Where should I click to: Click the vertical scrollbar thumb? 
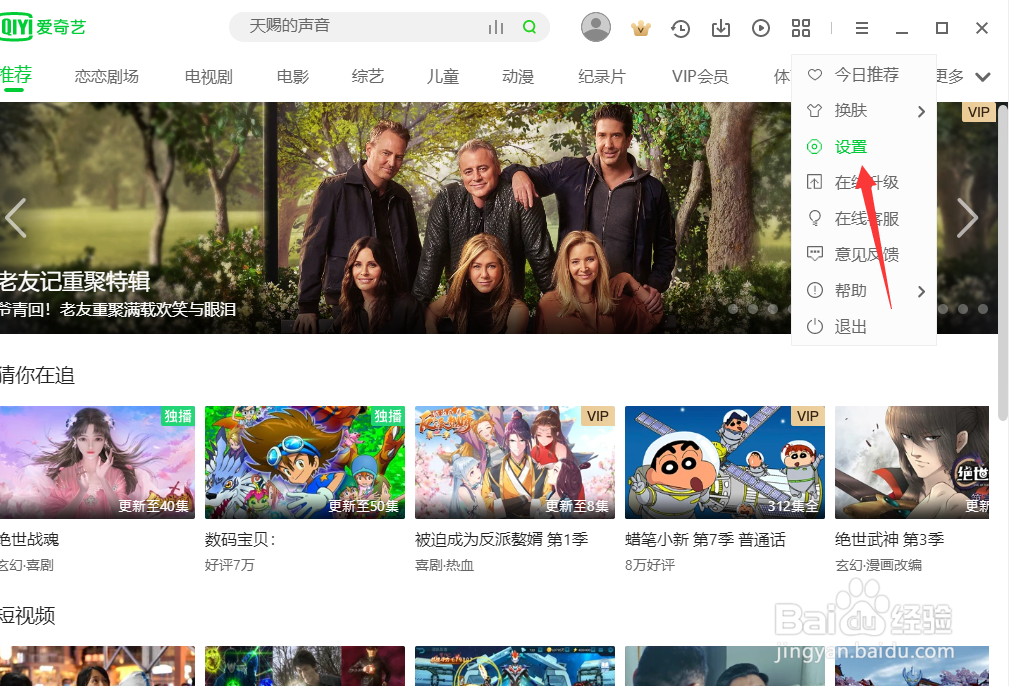[1003, 261]
